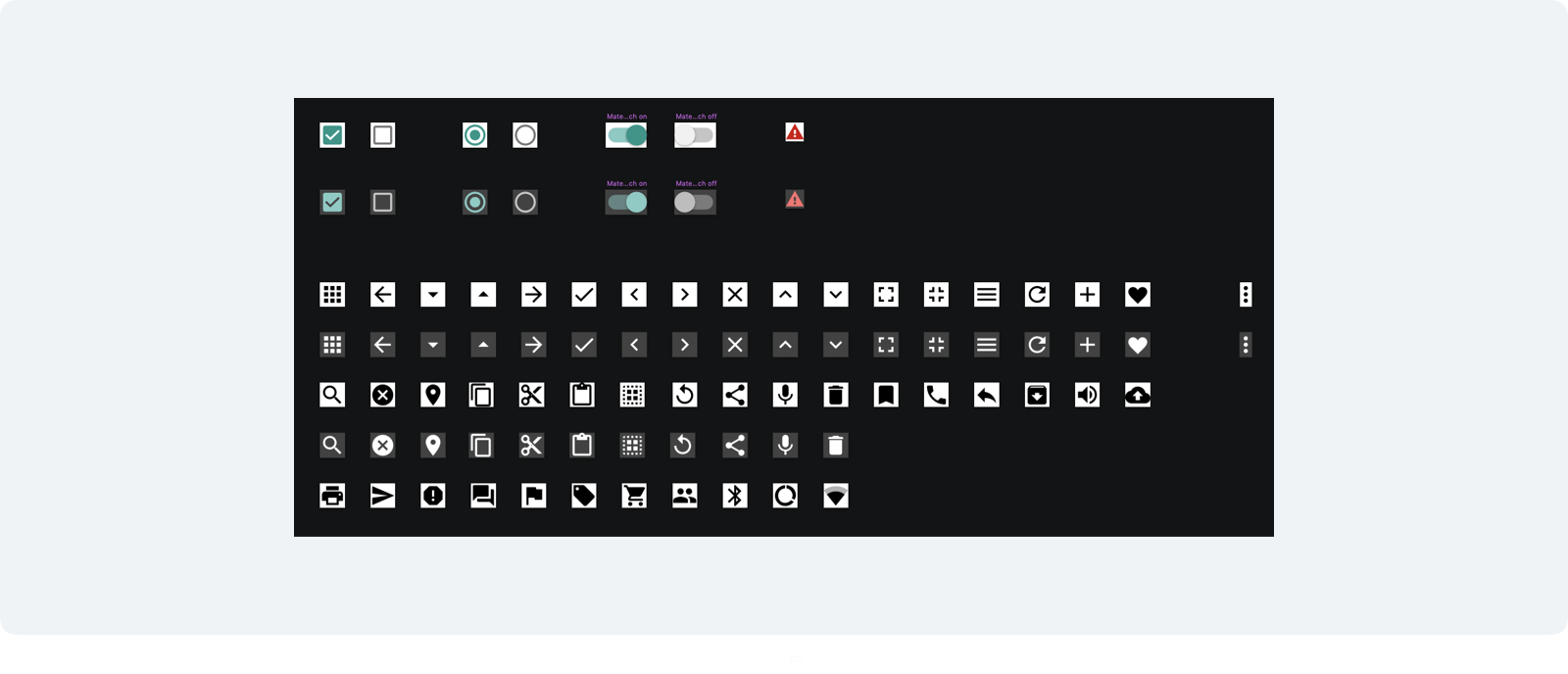Image resolution: width=1568 pixels, height=674 pixels.
Task: Turn off the top-row switch labeled on
Action: point(626,135)
